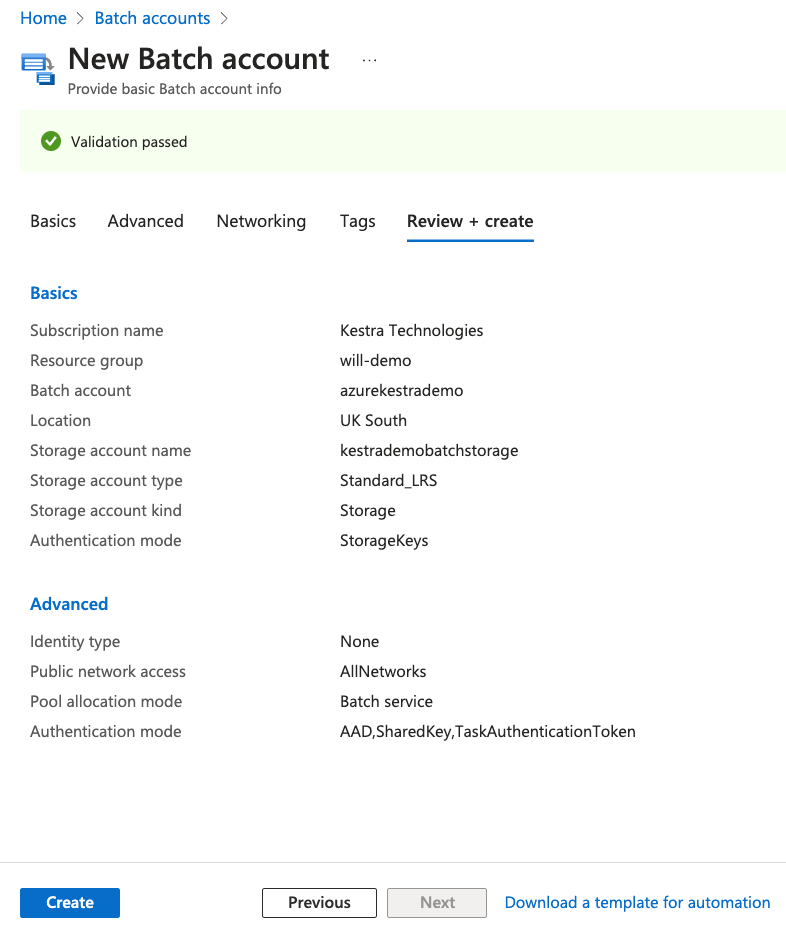Screen dimensions: 786x930
Task: Select the Basics tab
Action: pyautogui.click(x=53, y=221)
